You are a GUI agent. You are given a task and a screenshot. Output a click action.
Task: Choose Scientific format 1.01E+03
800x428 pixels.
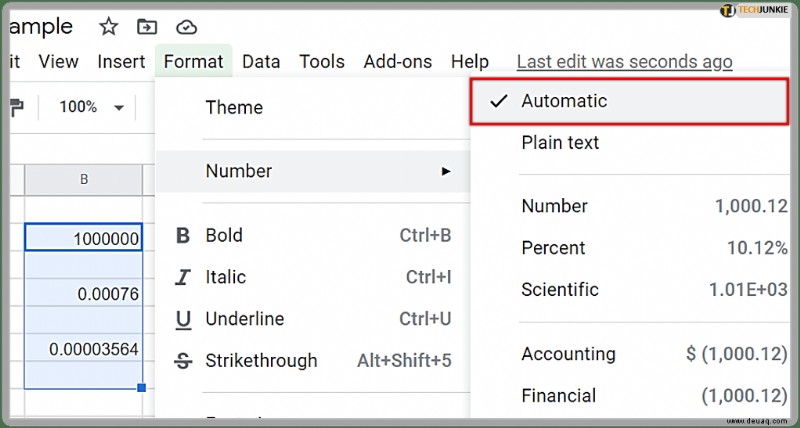click(x=630, y=290)
